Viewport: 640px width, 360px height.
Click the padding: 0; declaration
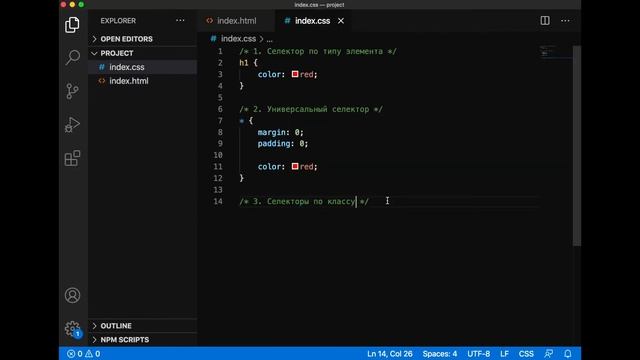click(283, 144)
